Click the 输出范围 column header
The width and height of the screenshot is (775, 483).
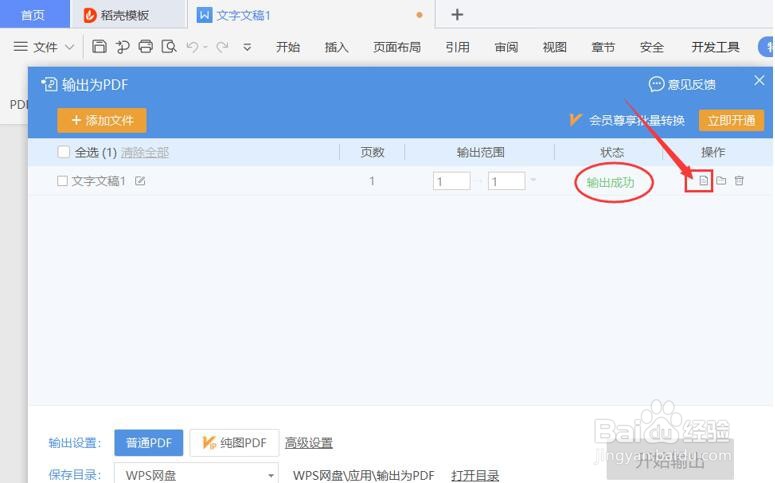480,152
